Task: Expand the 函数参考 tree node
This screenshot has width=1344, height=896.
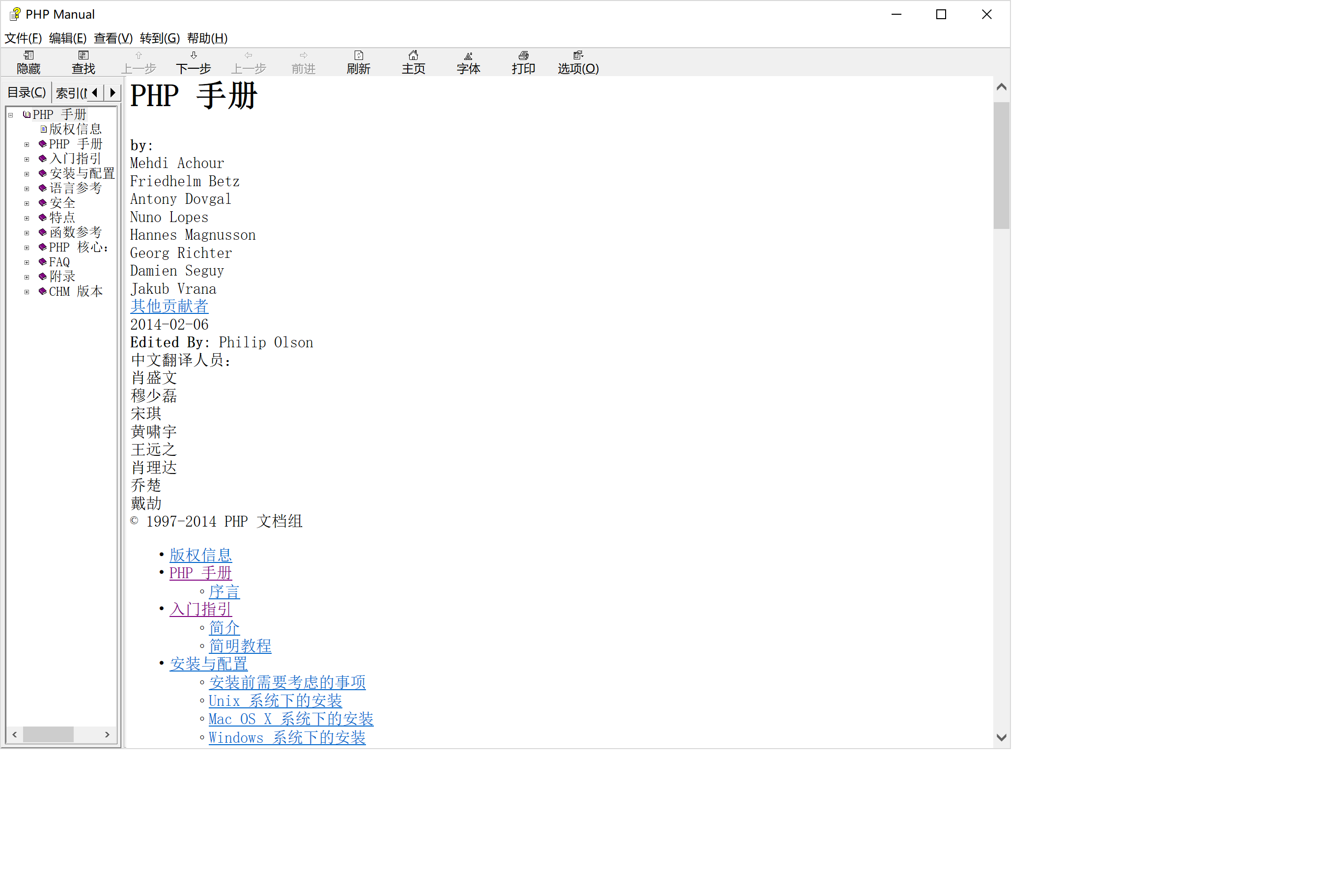Action: [x=27, y=233]
